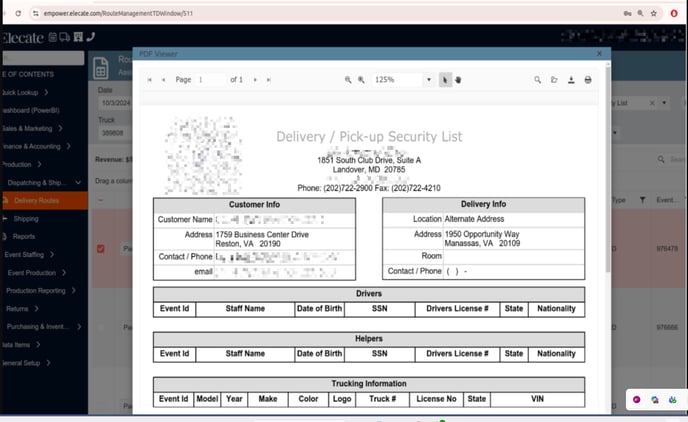Print the Delivery Security List
The height and width of the screenshot is (422, 688).
[587, 79]
